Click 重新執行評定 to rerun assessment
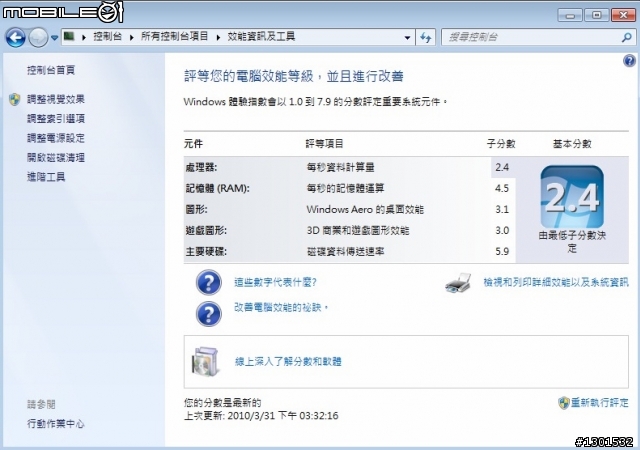640x450 pixels. pos(600,403)
